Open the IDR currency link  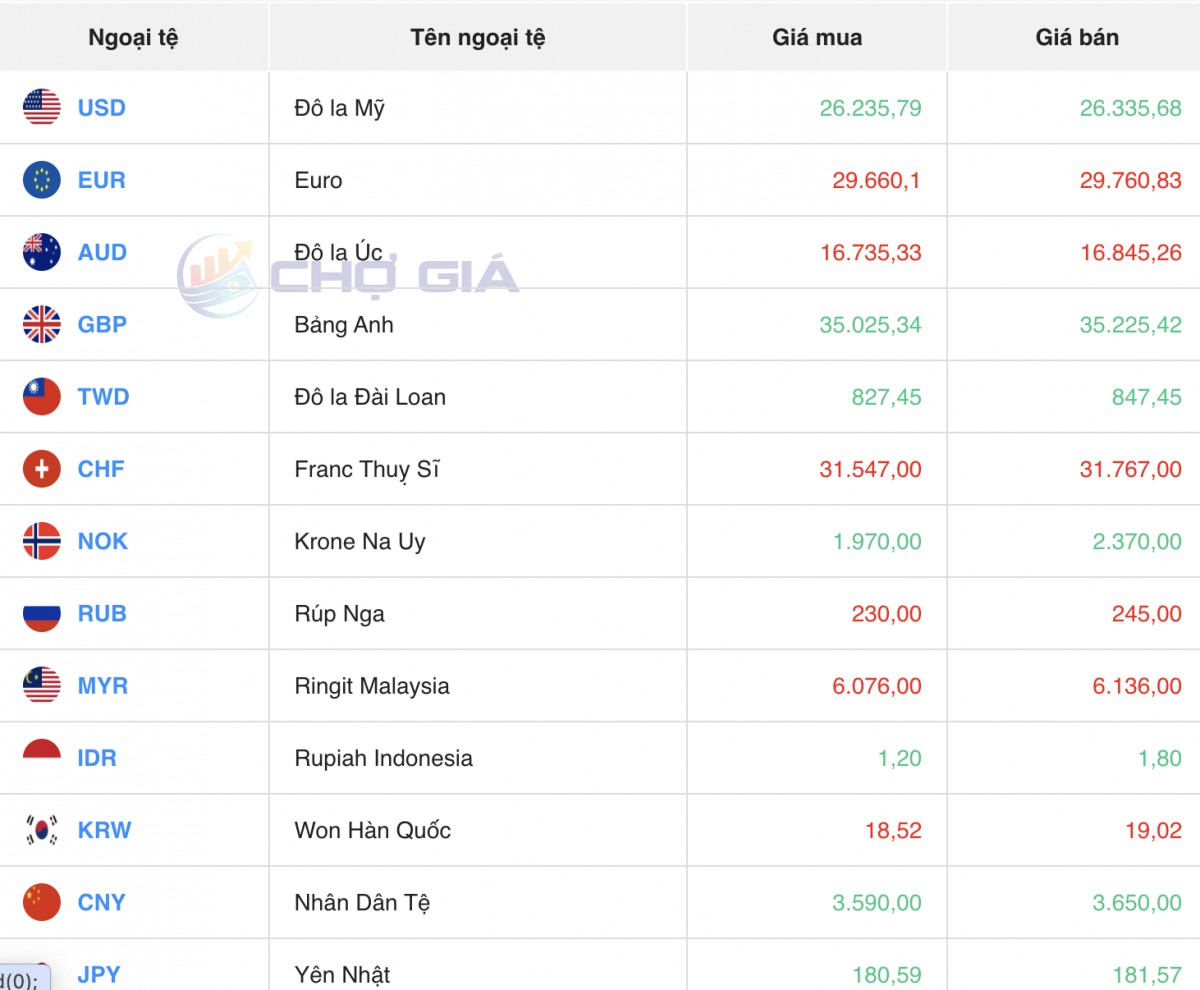(x=97, y=758)
